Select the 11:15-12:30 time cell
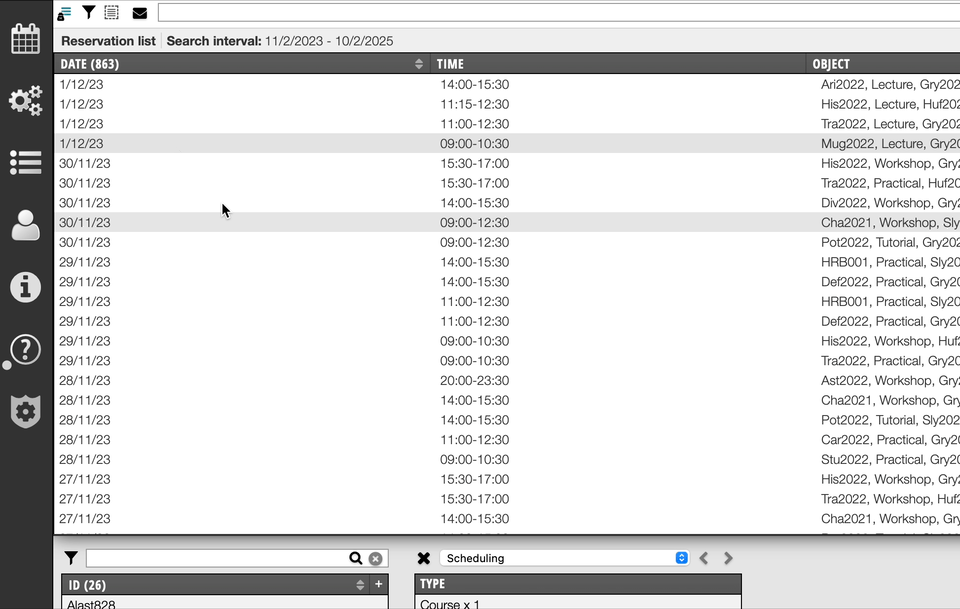This screenshot has width=960, height=609. [474, 104]
